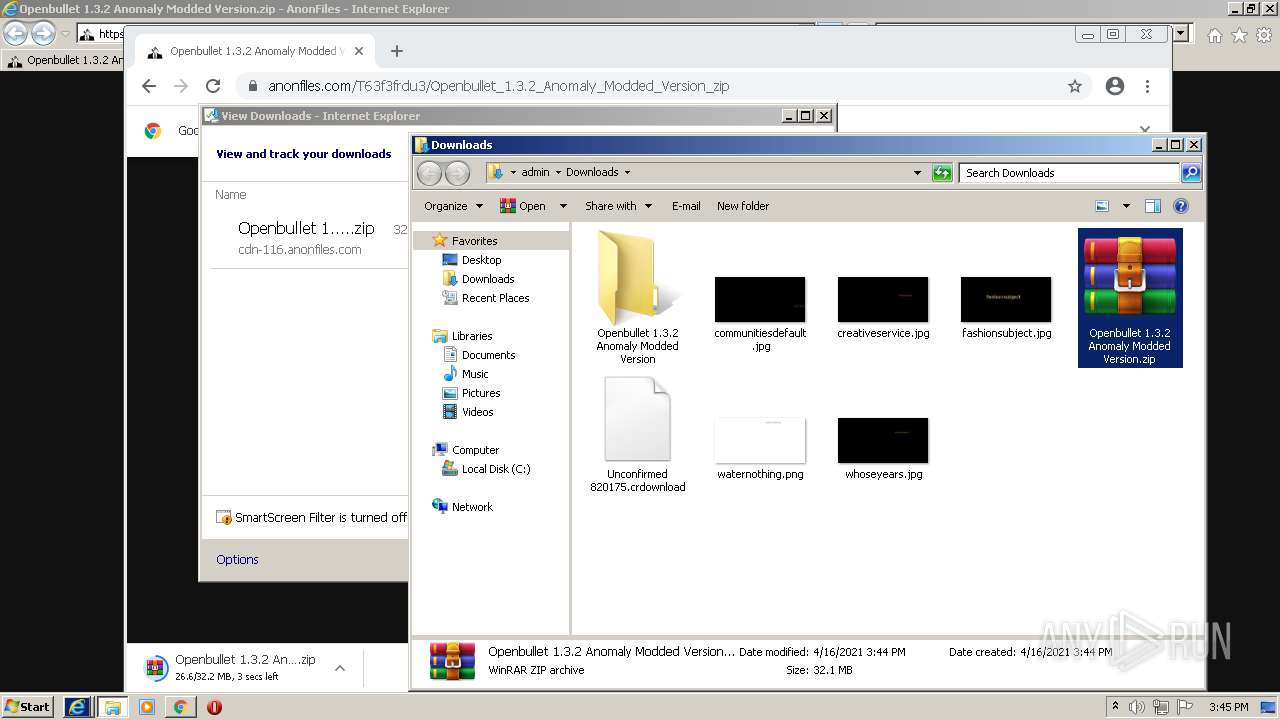Click the Search Downloads input field

point(1068,173)
